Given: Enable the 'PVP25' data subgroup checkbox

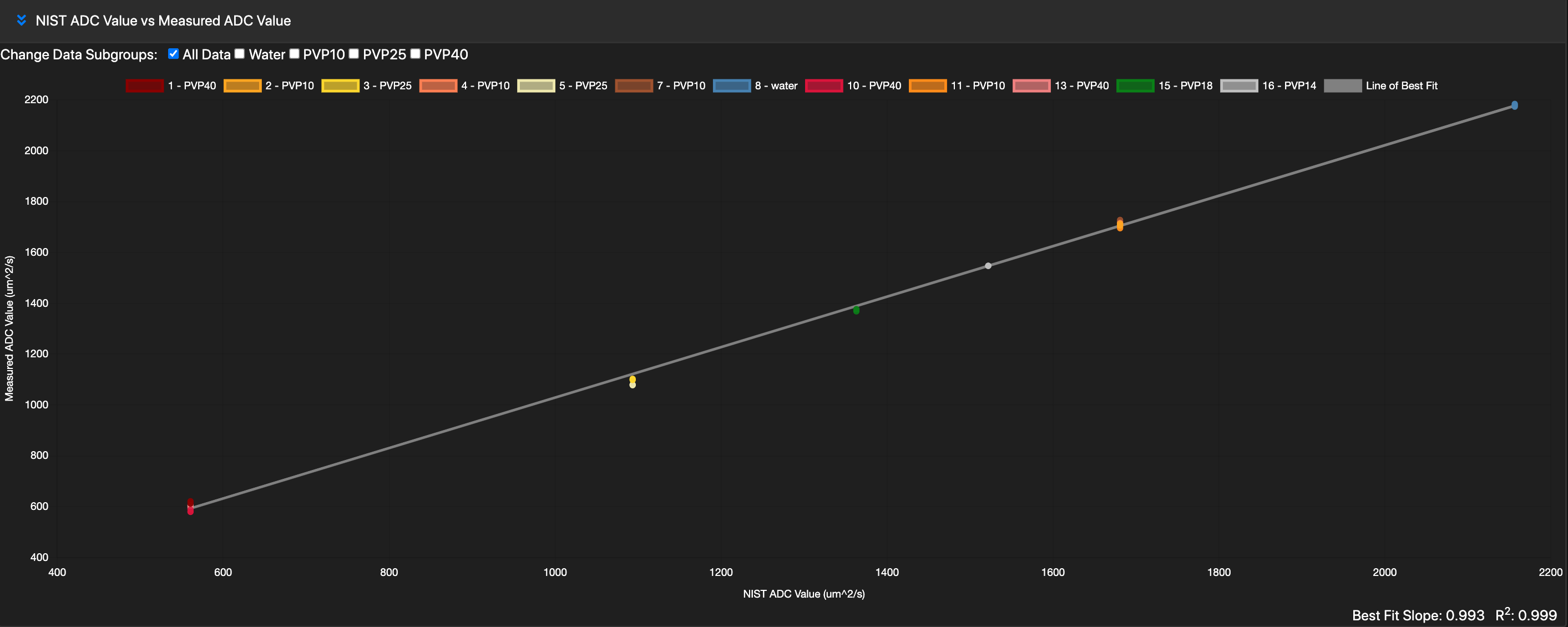Looking at the screenshot, I should [353, 54].
